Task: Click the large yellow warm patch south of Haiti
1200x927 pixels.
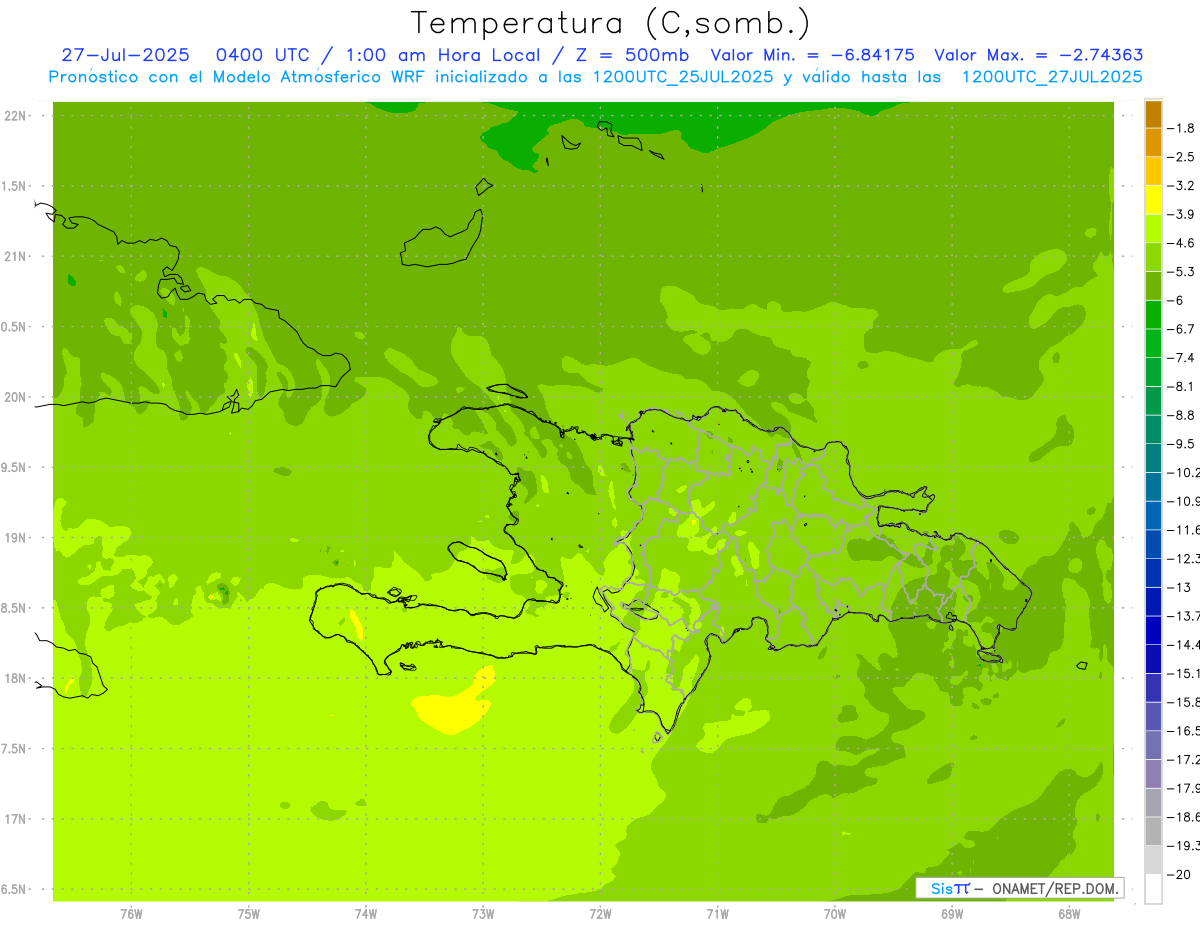Action: (454, 708)
